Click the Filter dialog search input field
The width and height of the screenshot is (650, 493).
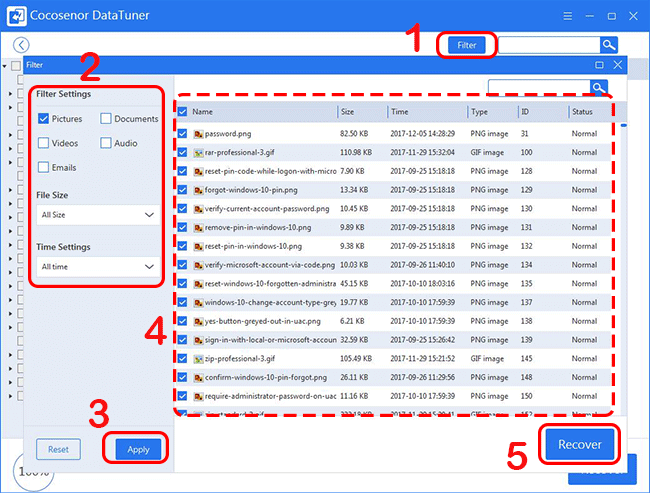tap(539, 87)
